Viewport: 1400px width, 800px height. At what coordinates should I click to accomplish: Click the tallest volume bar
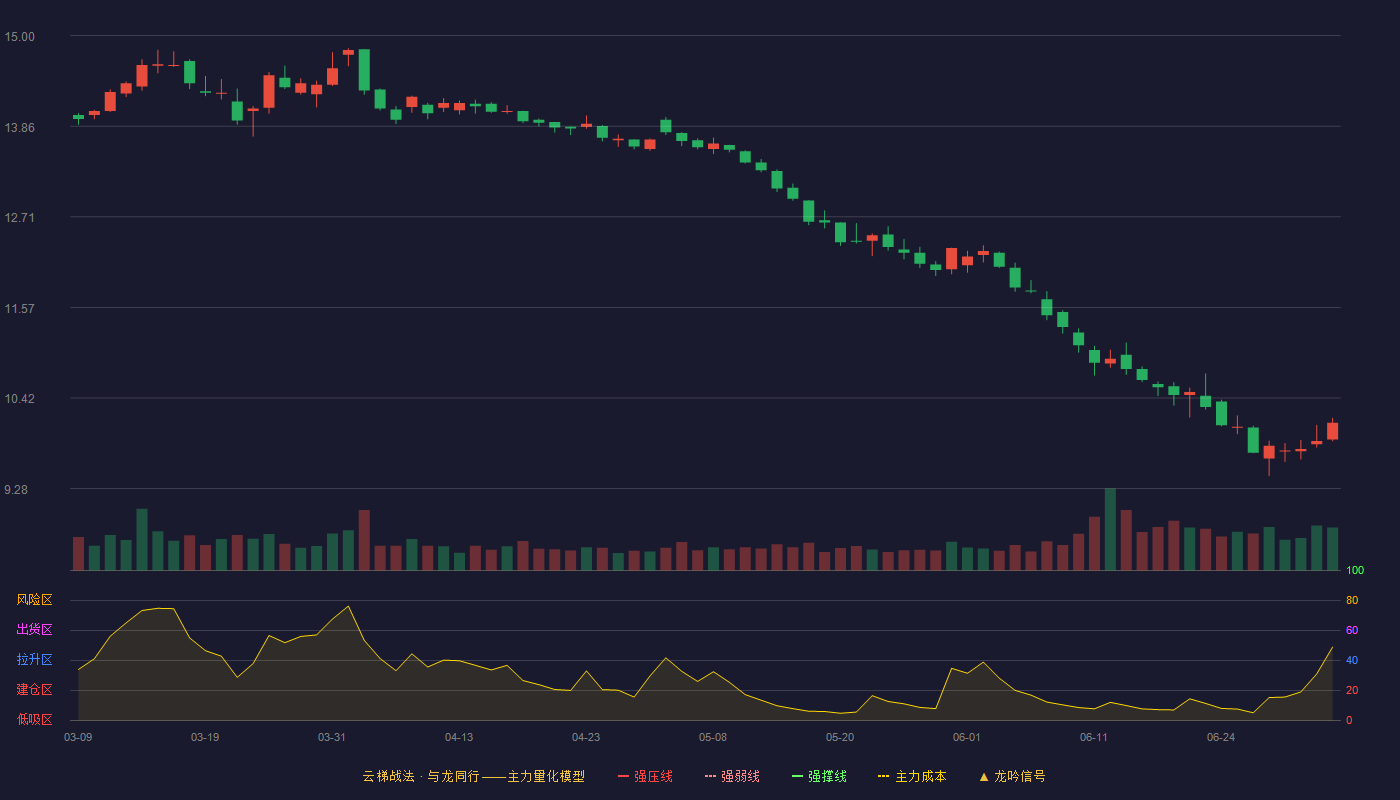point(1110,529)
